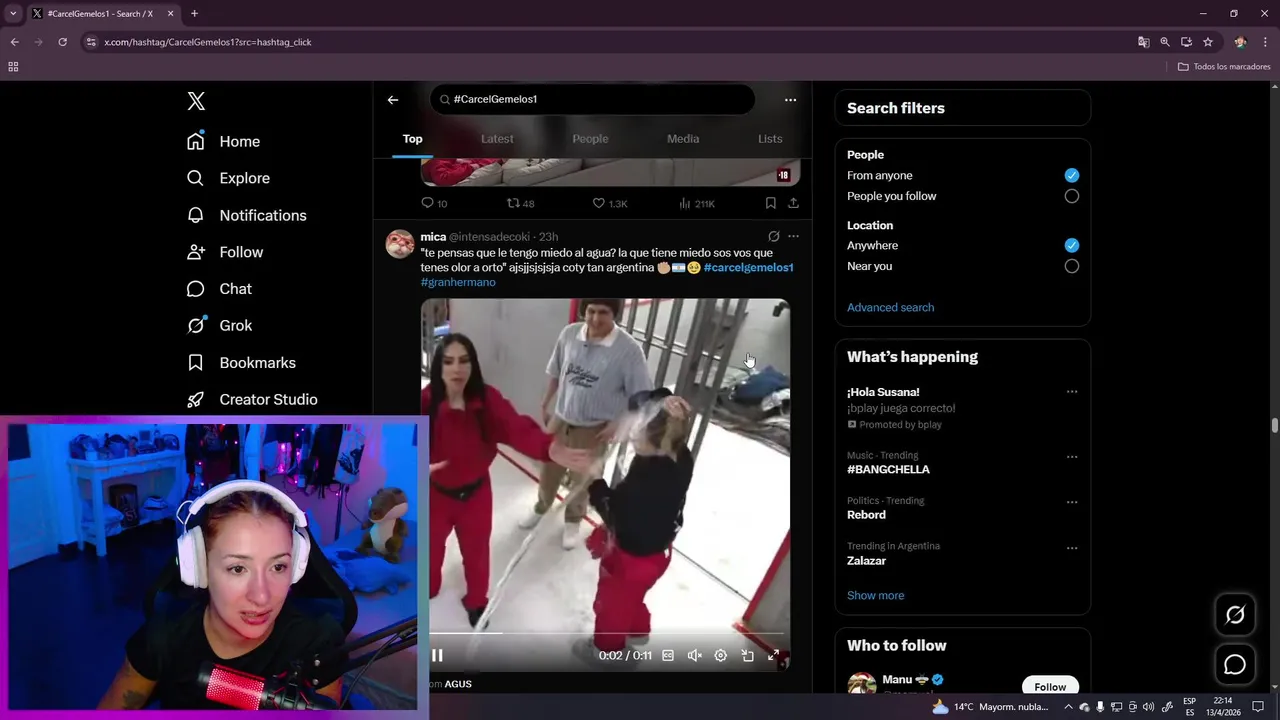Share the post above mica's
This screenshot has width=1280, height=720.
793,203
